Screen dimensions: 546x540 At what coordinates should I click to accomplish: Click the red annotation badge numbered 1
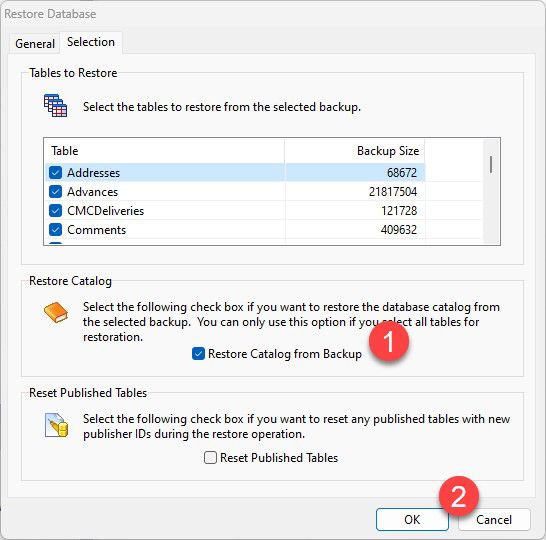pyautogui.click(x=389, y=341)
